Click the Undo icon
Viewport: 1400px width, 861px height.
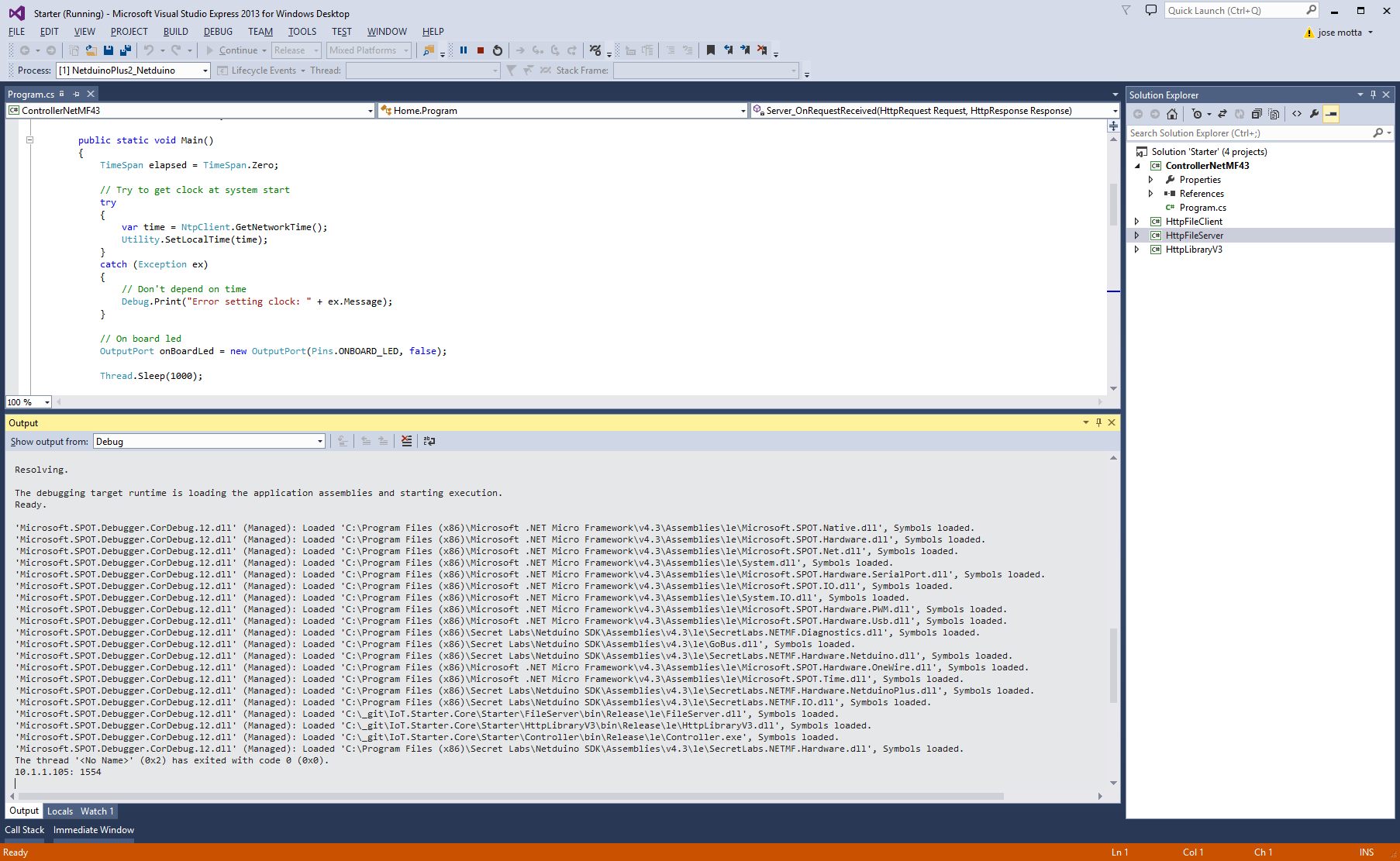[x=149, y=50]
